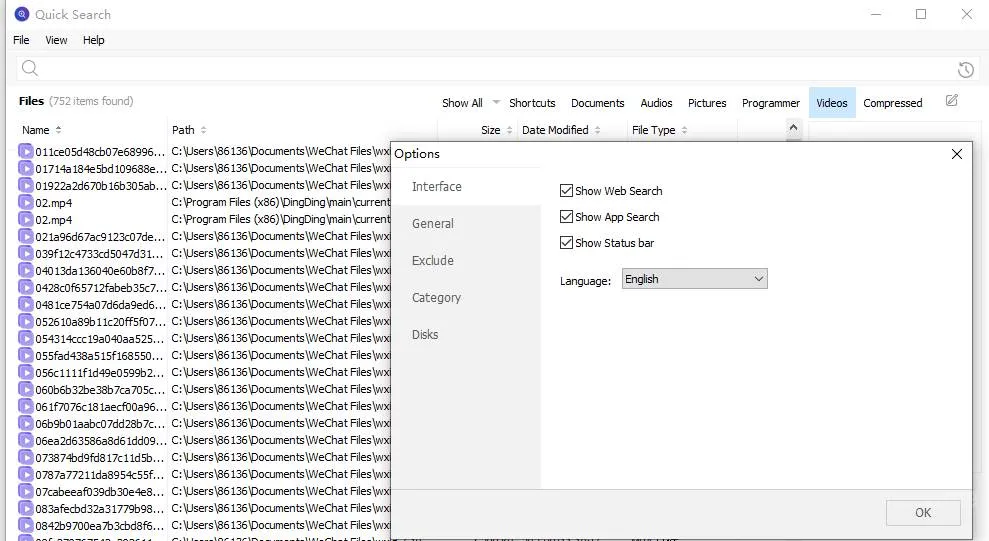The width and height of the screenshot is (989, 541).
Task: Select second 02.mp4 file row
Action: pyautogui.click(x=204, y=219)
